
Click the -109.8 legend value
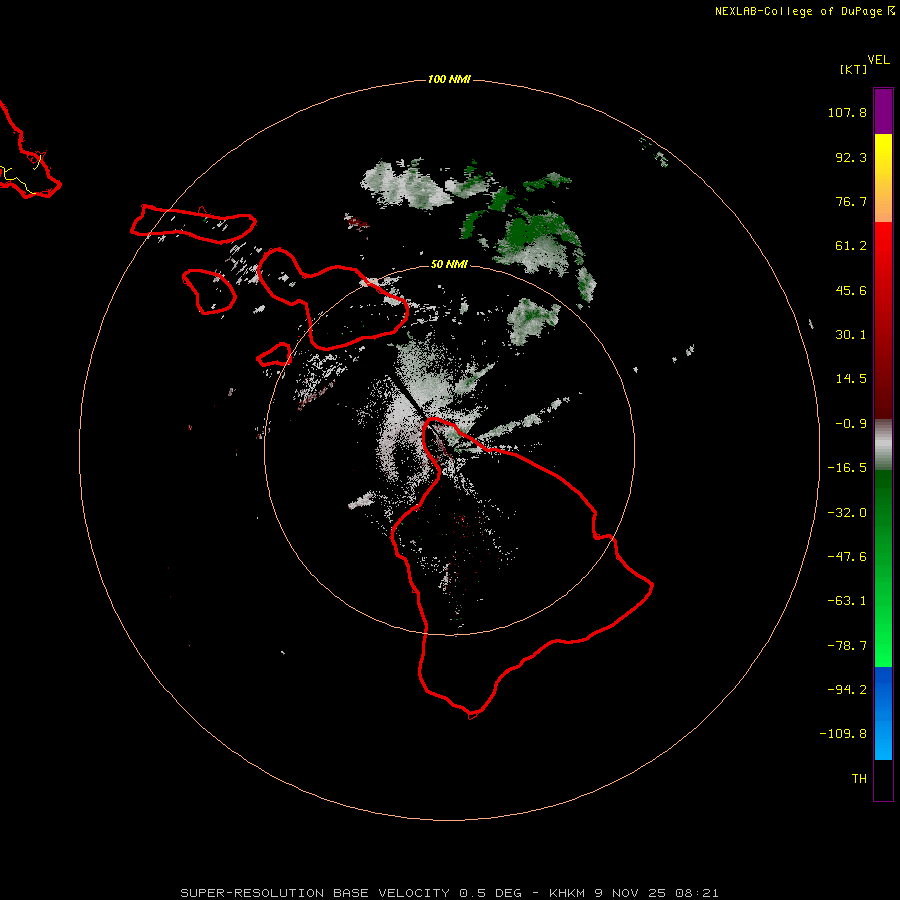[x=843, y=734]
